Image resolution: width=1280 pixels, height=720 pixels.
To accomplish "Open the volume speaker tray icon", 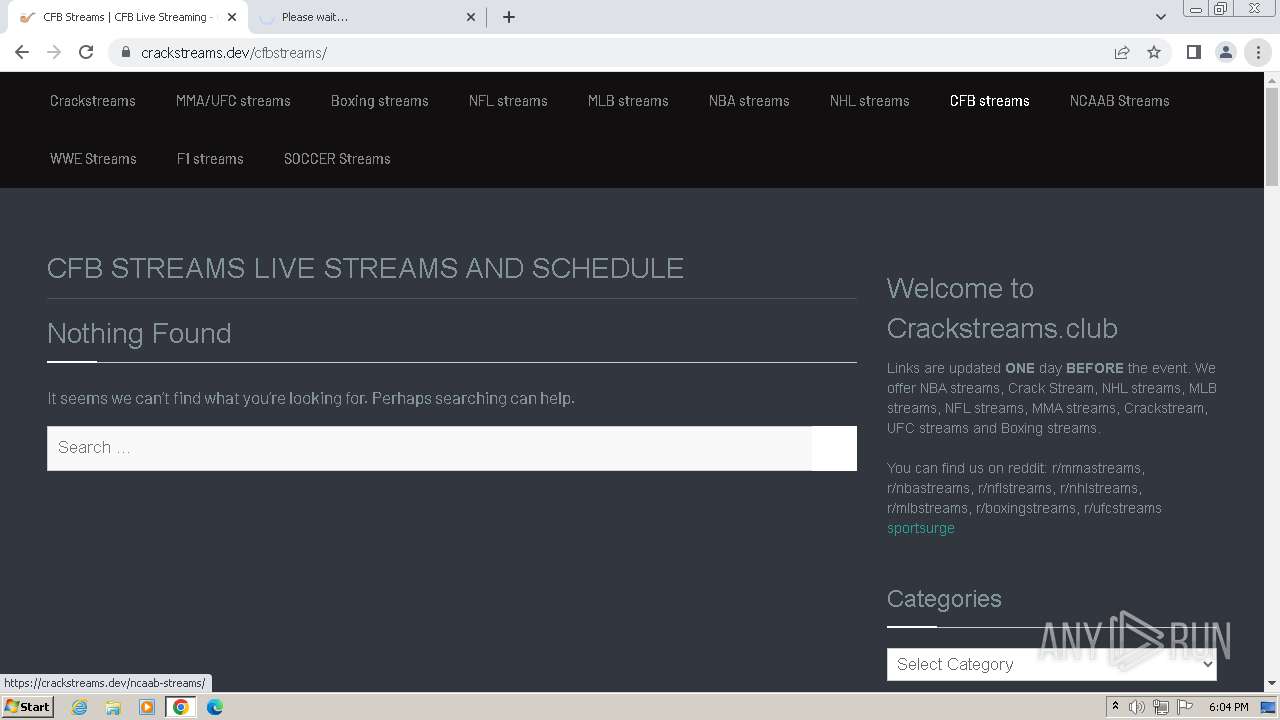I will pyautogui.click(x=1137, y=707).
